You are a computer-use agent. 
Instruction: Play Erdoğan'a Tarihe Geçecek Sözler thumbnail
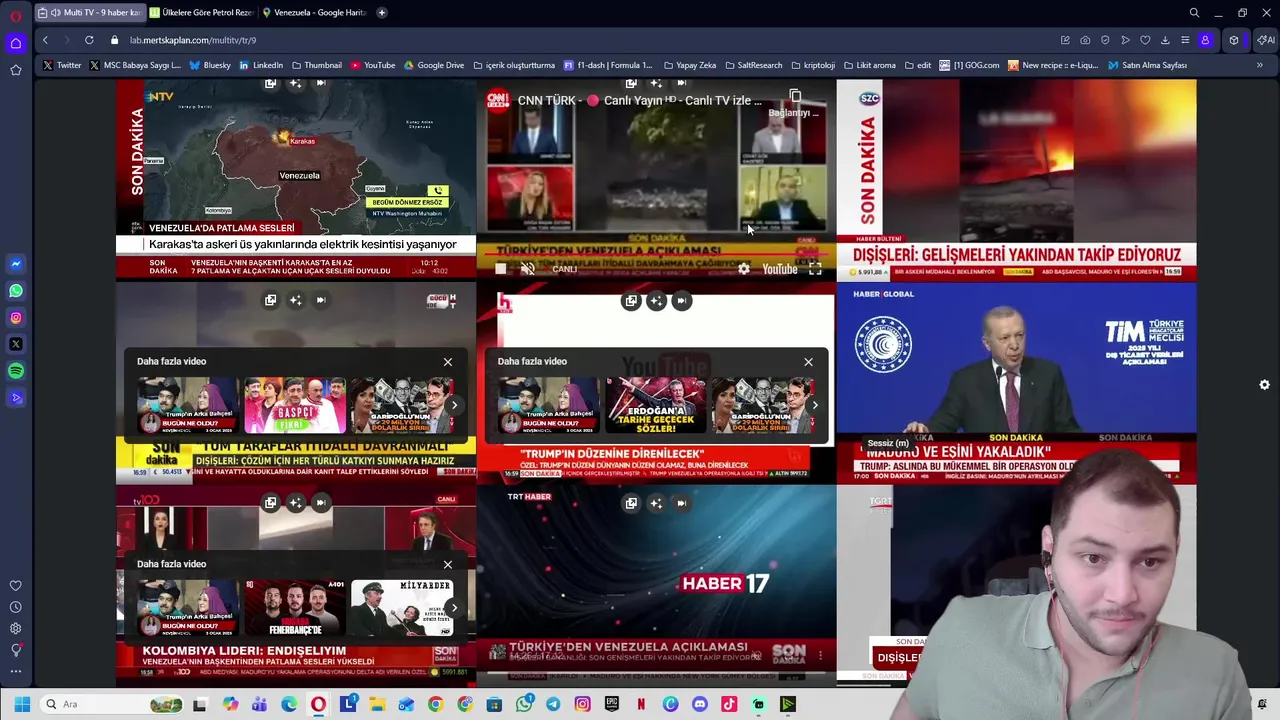(655, 405)
